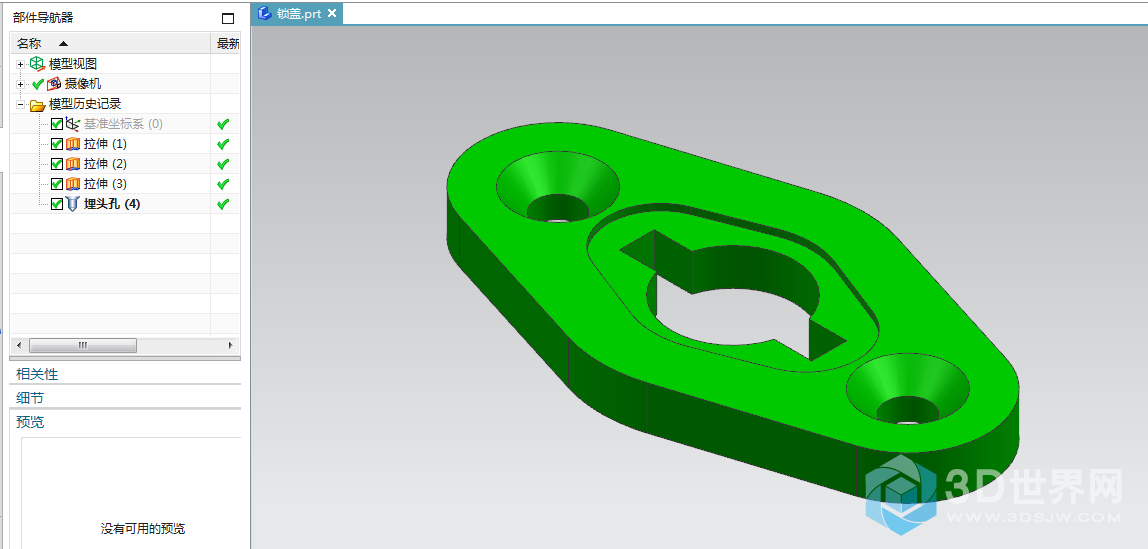Click the green check beside 摄像机
Viewport: 1148px width, 549px height.
[x=38, y=84]
